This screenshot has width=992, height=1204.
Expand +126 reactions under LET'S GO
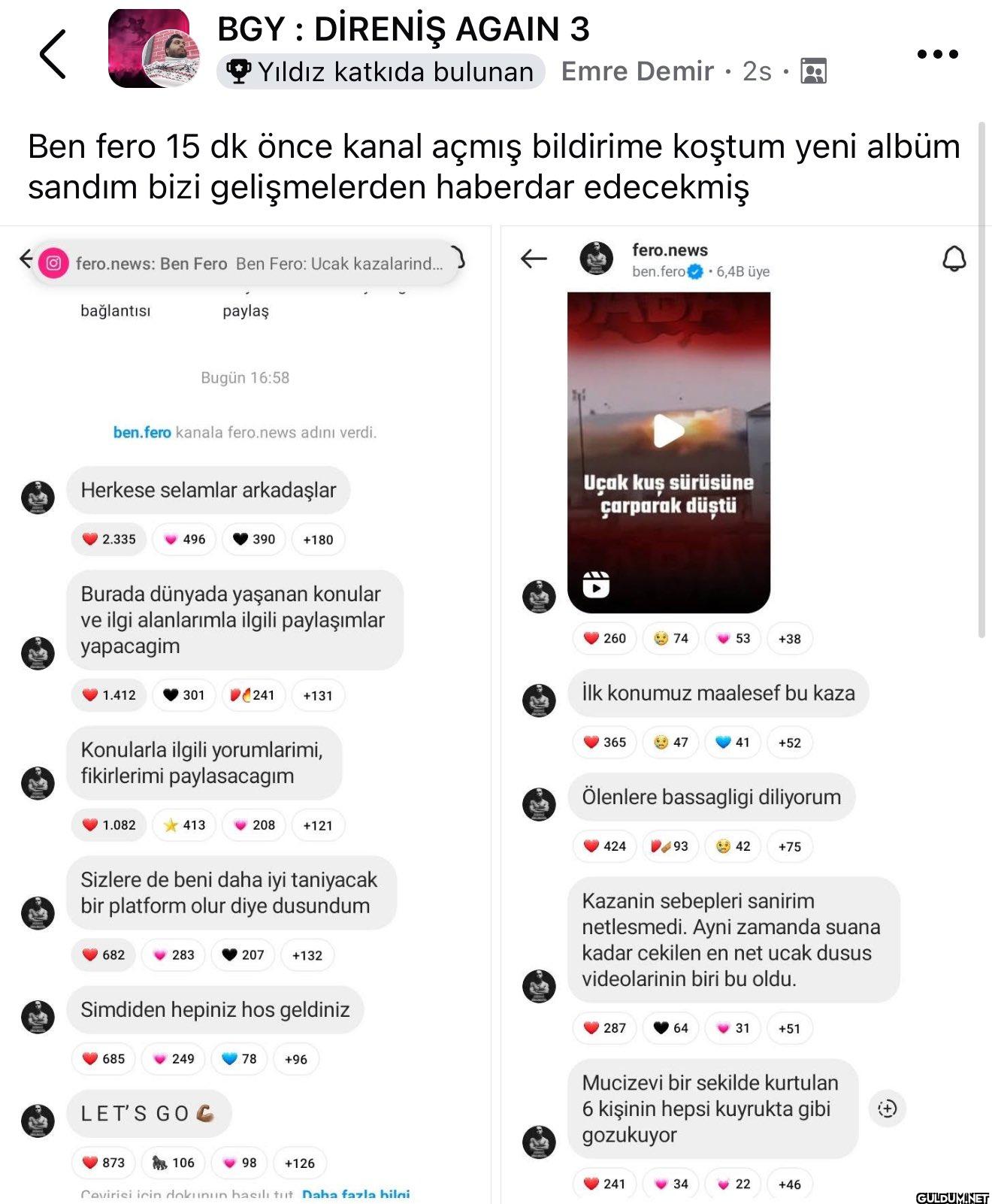tap(300, 1163)
